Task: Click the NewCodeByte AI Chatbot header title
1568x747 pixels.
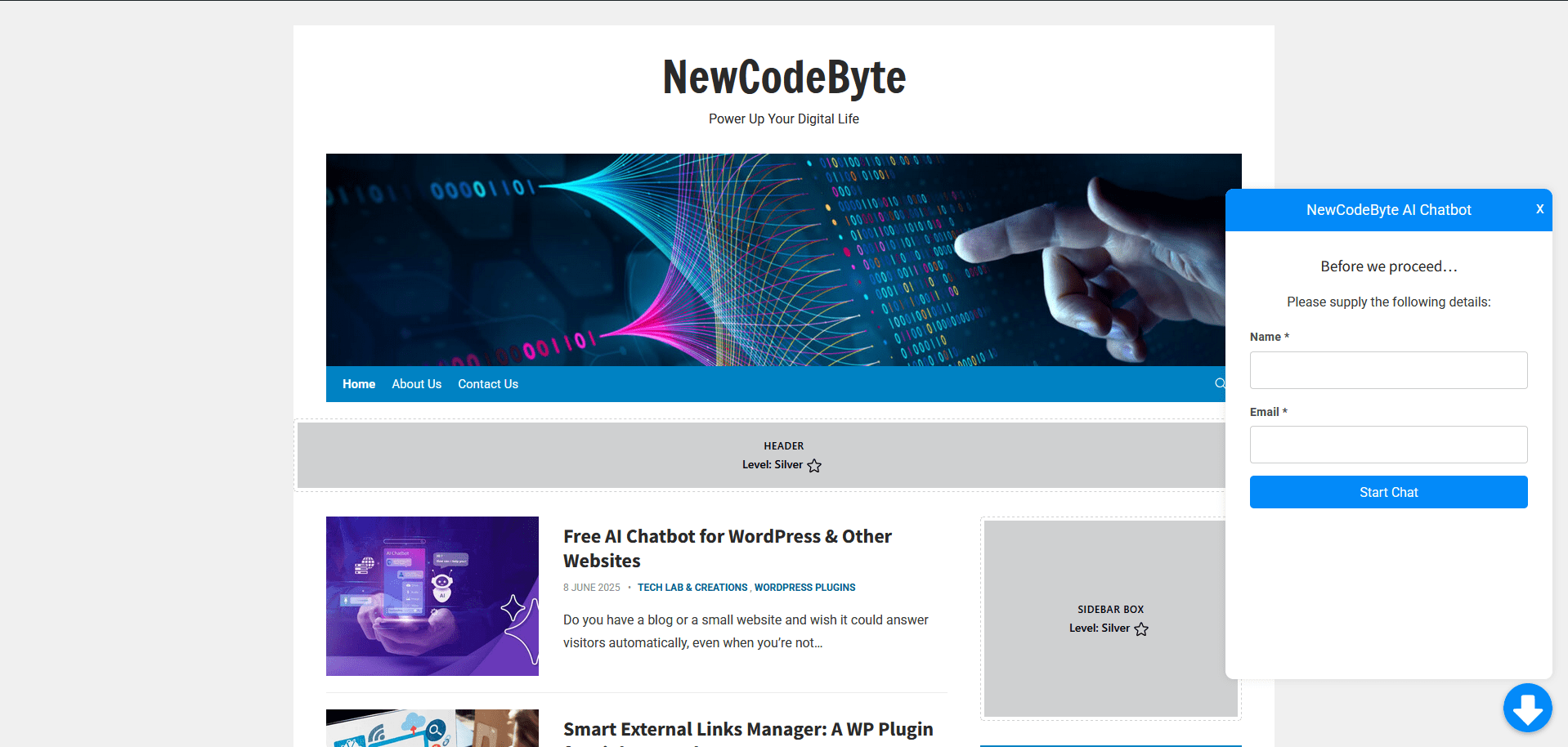Action: [1388, 210]
